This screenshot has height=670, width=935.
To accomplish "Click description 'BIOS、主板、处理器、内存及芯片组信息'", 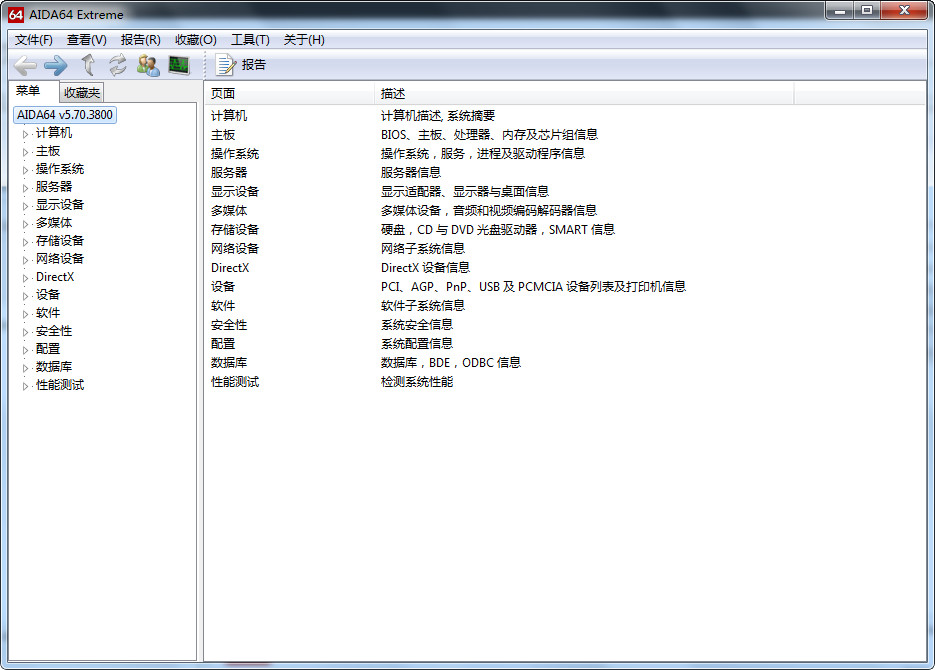I will 489,135.
